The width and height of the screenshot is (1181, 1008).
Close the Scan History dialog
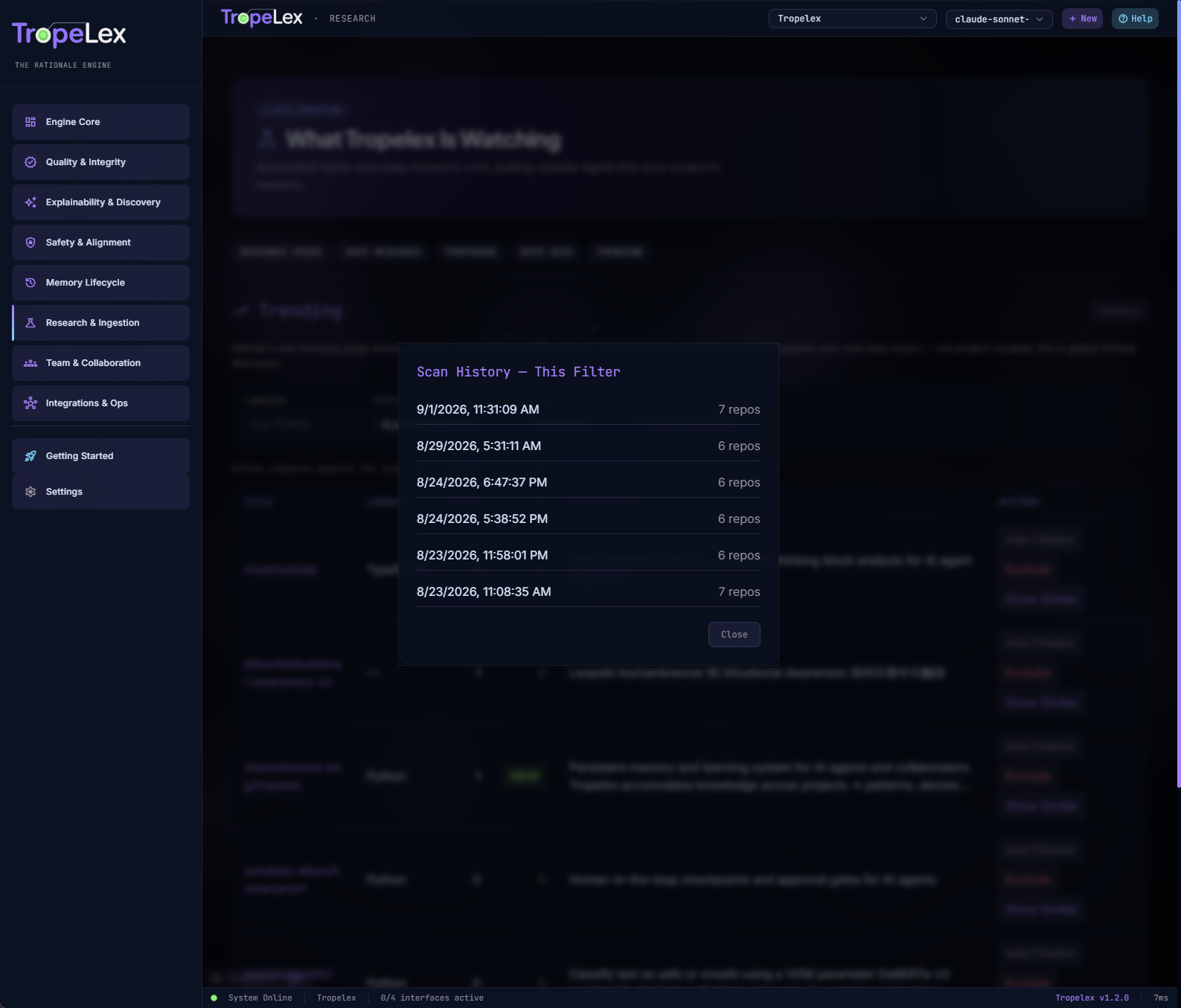734,635
